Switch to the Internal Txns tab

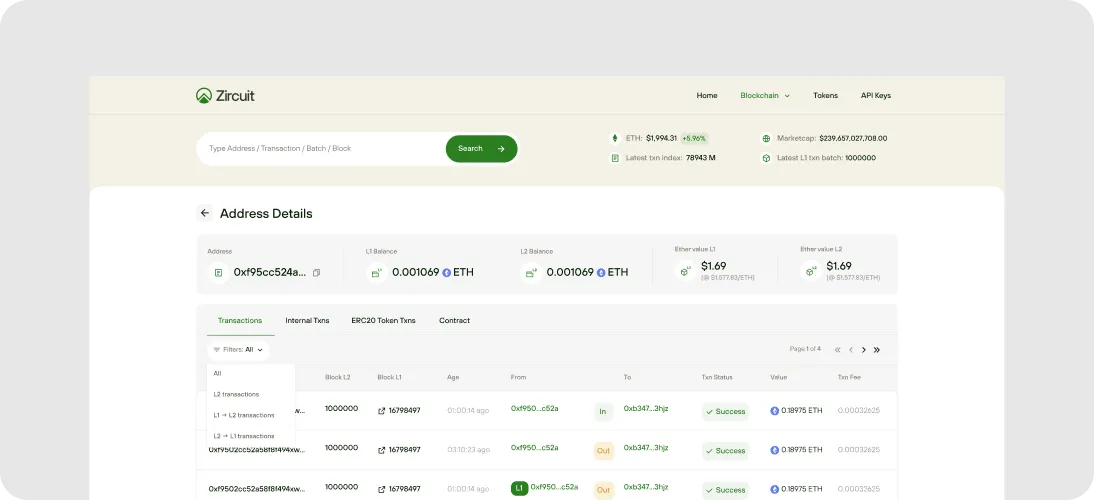coord(307,321)
